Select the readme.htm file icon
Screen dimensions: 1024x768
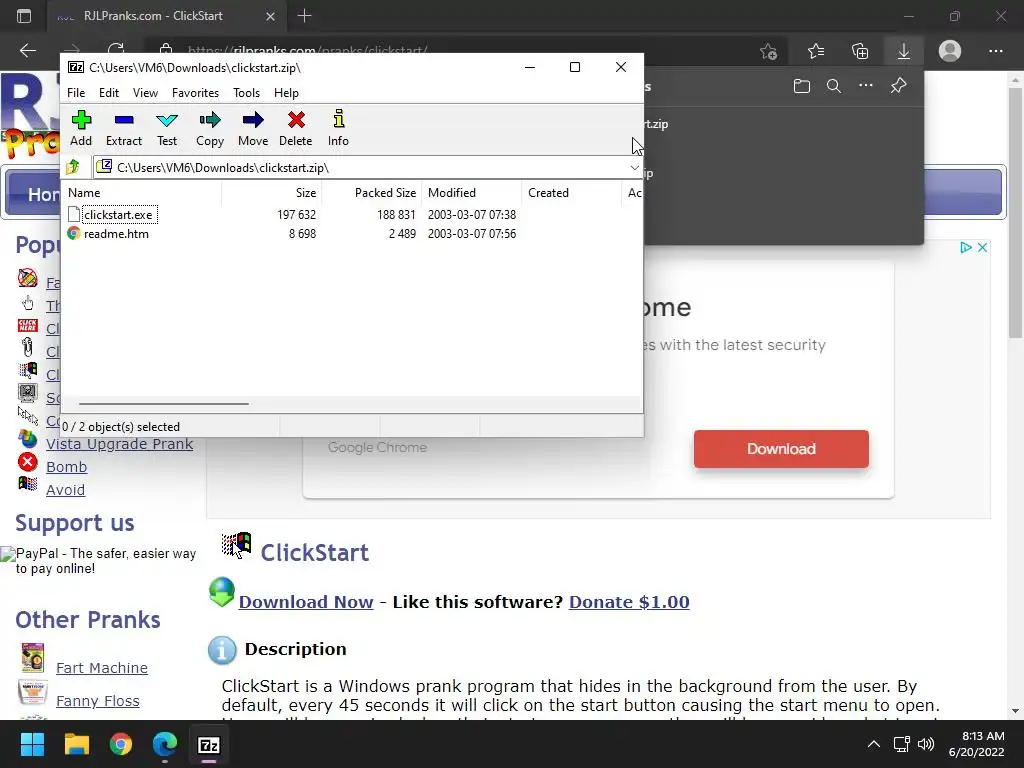(74, 233)
